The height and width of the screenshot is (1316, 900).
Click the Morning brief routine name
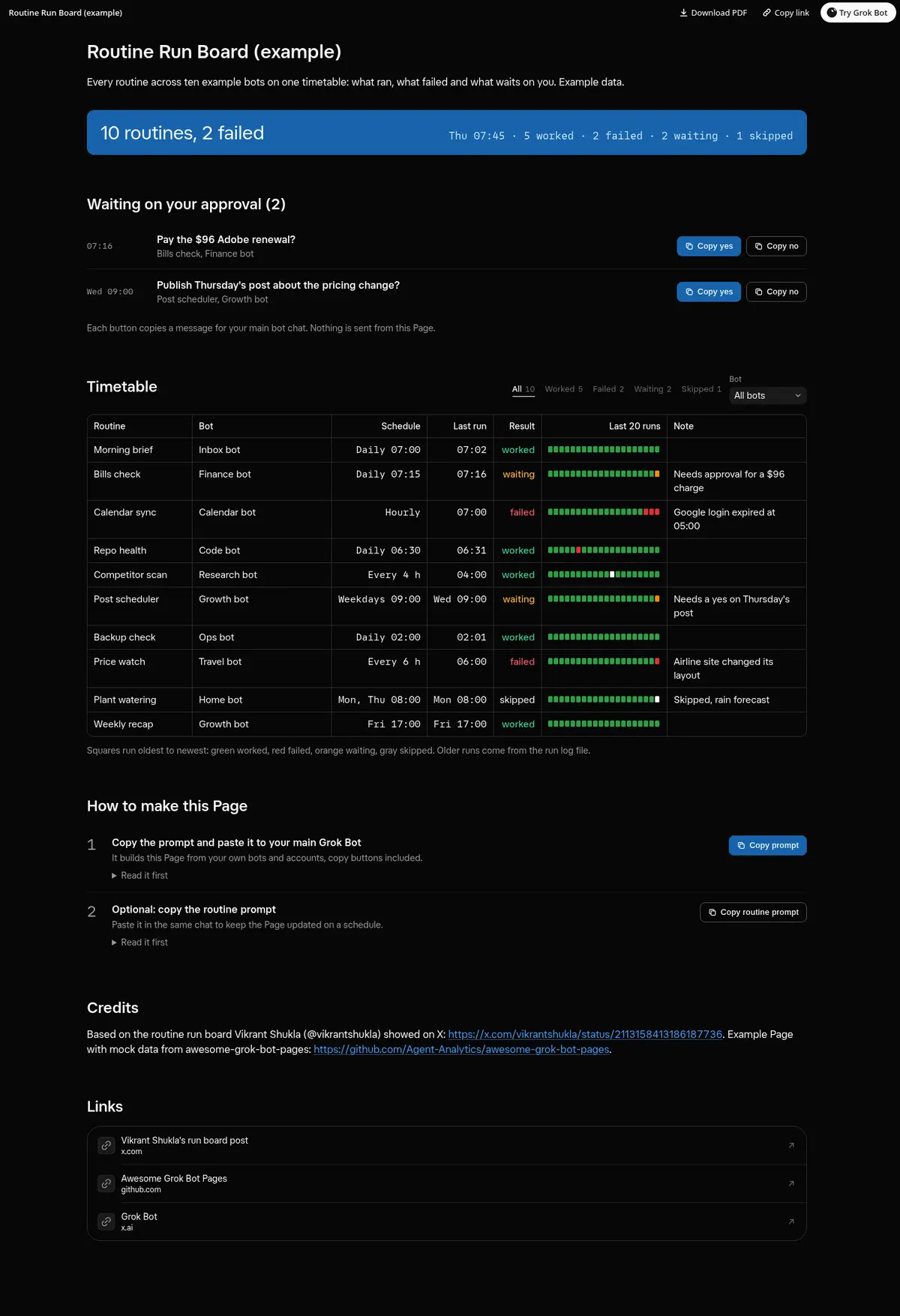coord(123,450)
